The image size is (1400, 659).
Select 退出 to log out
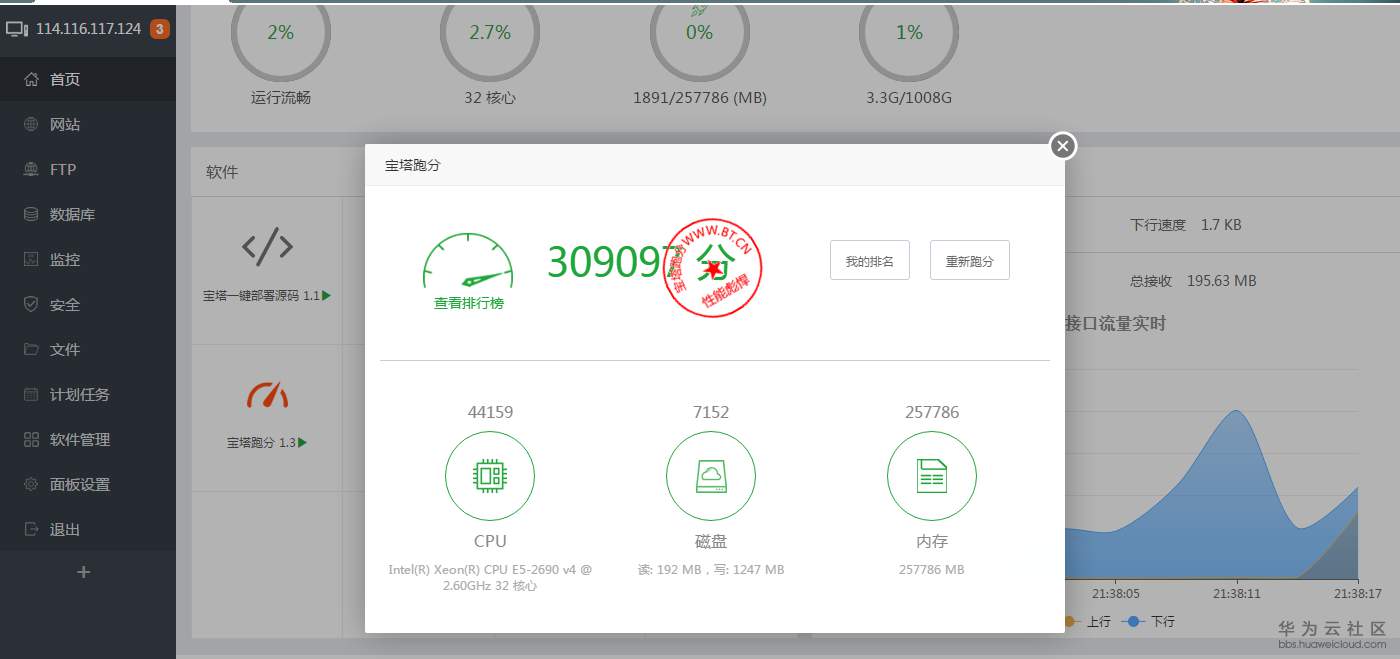coord(88,529)
